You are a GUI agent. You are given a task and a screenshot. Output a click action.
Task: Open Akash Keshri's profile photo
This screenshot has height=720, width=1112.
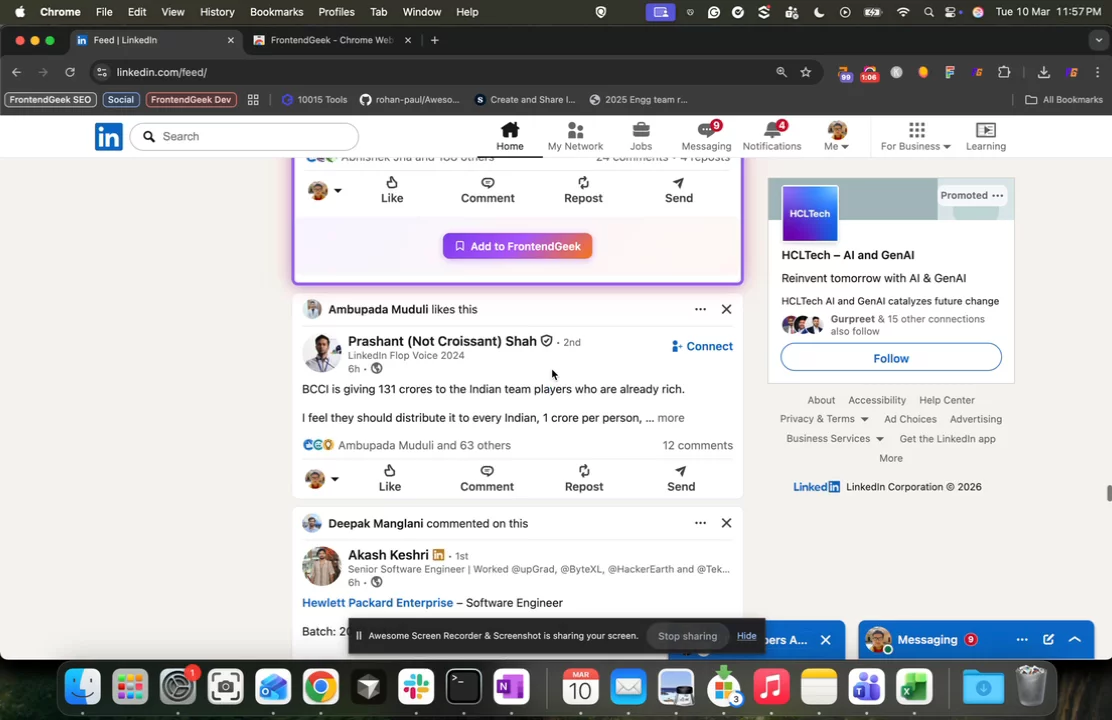[321, 566]
